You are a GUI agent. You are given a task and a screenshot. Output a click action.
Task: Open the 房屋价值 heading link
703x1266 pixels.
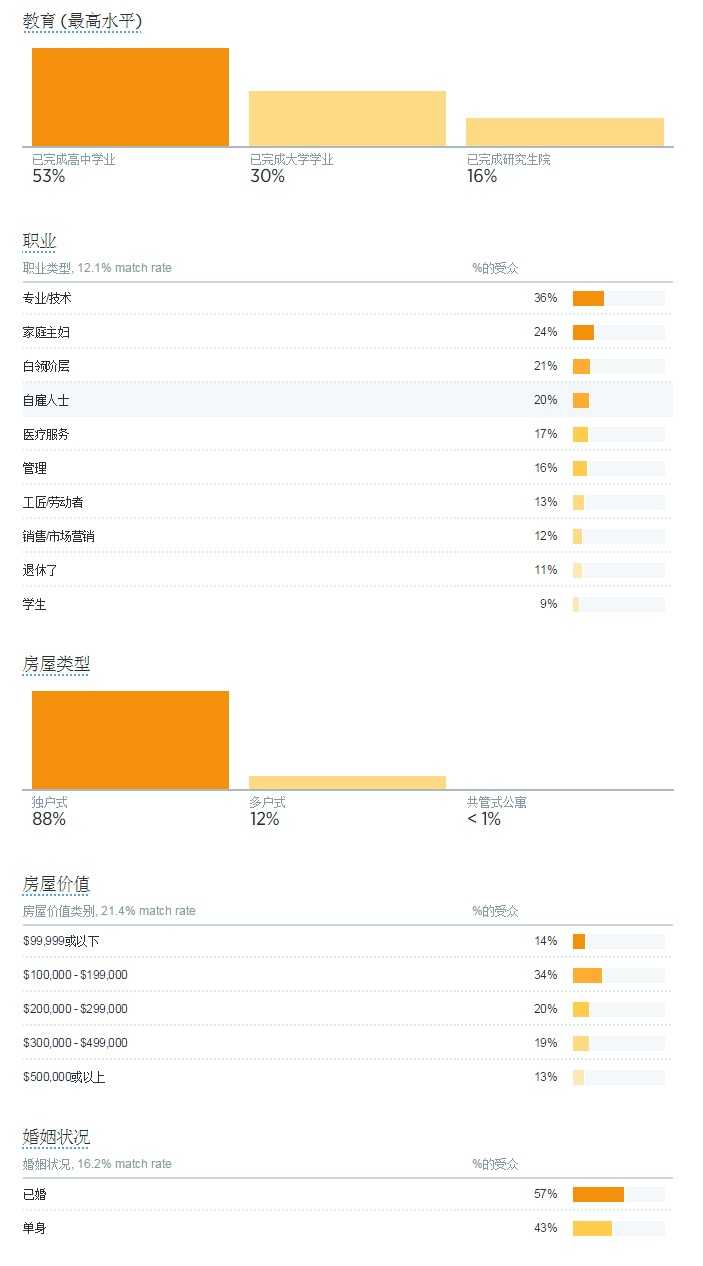(x=56, y=884)
